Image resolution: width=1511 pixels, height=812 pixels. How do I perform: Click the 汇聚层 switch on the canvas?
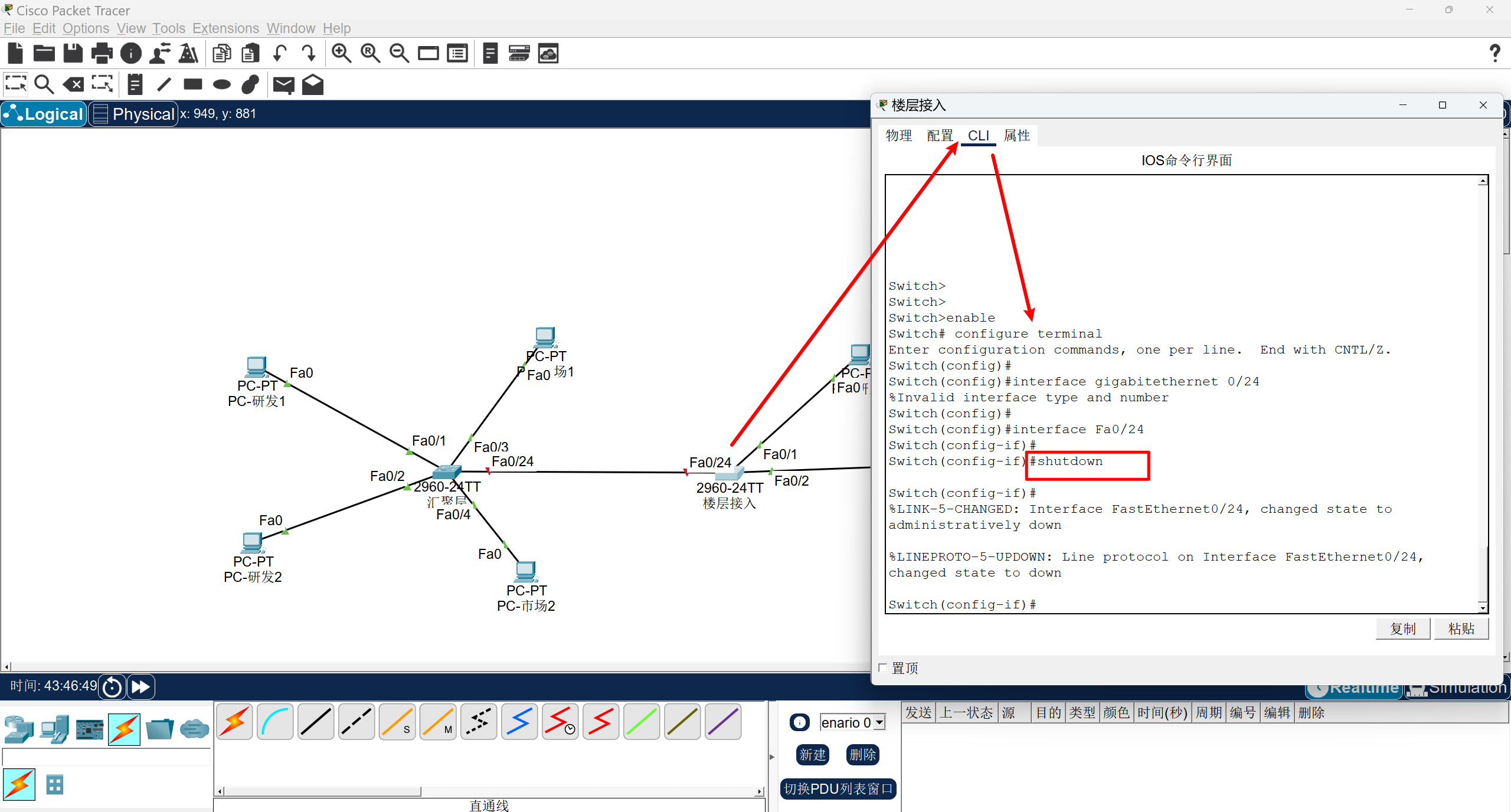[447, 472]
